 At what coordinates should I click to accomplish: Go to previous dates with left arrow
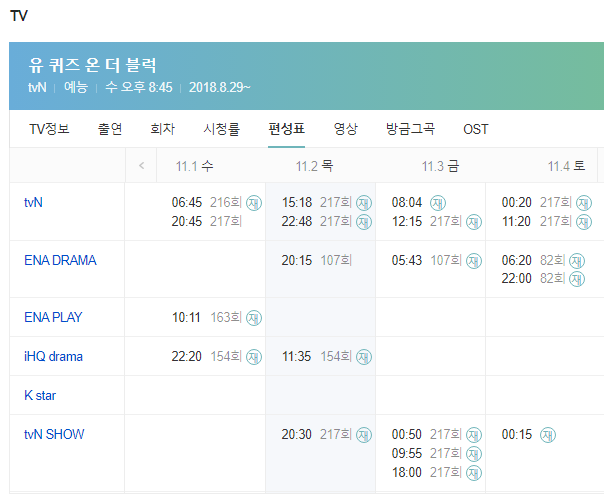141,166
